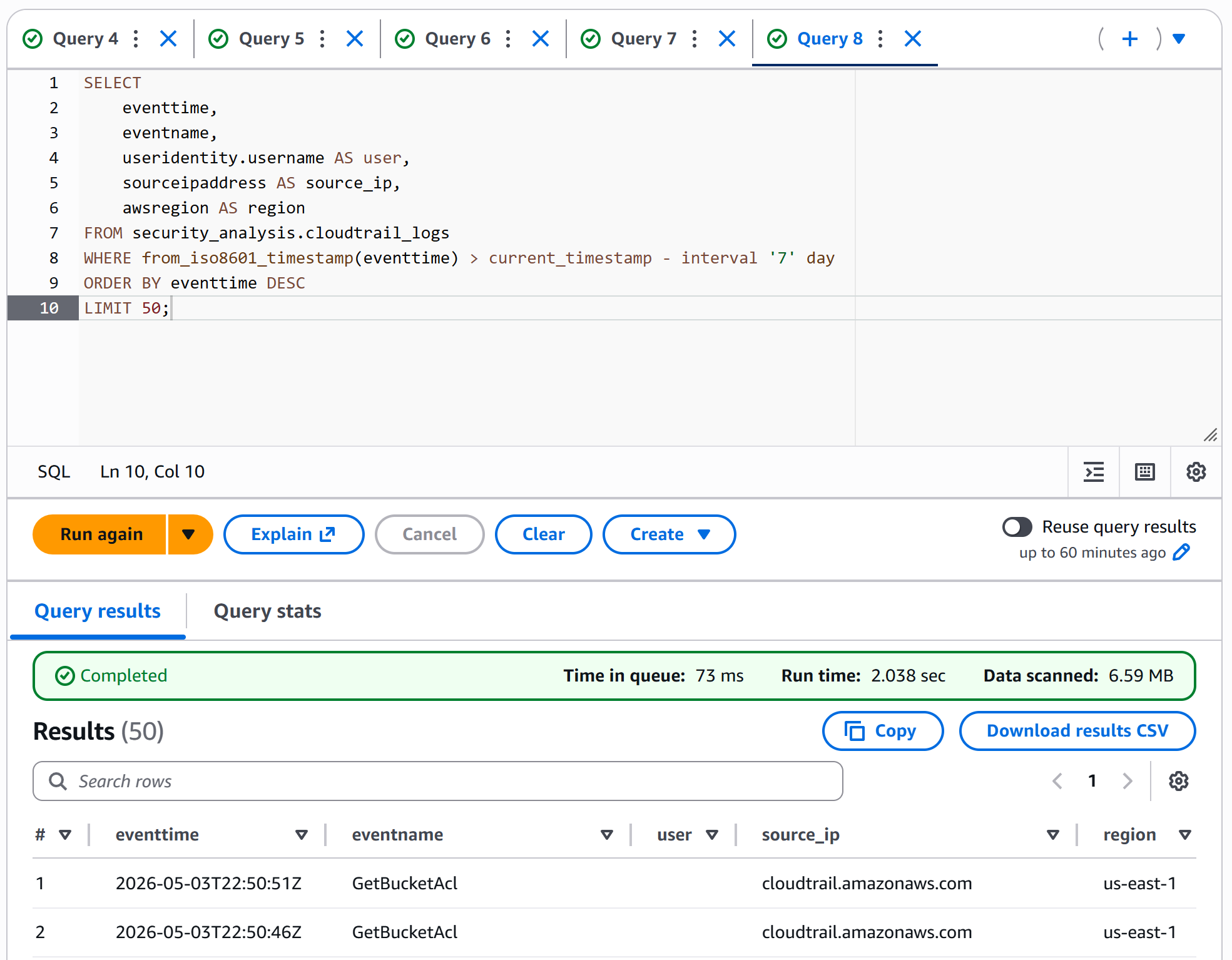Image resolution: width=1232 pixels, height=960 pixels.
Task: Open Query 7 tab options menu
Action: pos(695,39)
